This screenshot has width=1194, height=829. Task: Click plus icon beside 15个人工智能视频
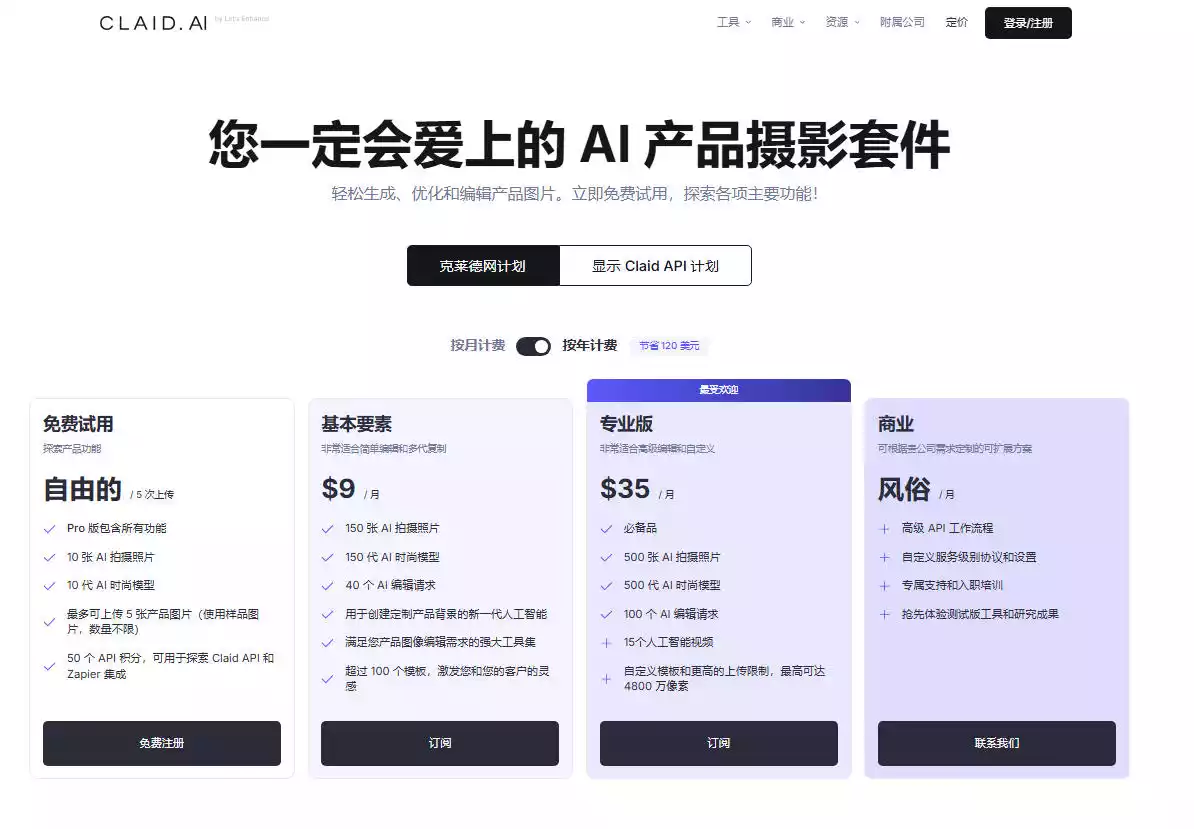[x=606, y=643]
